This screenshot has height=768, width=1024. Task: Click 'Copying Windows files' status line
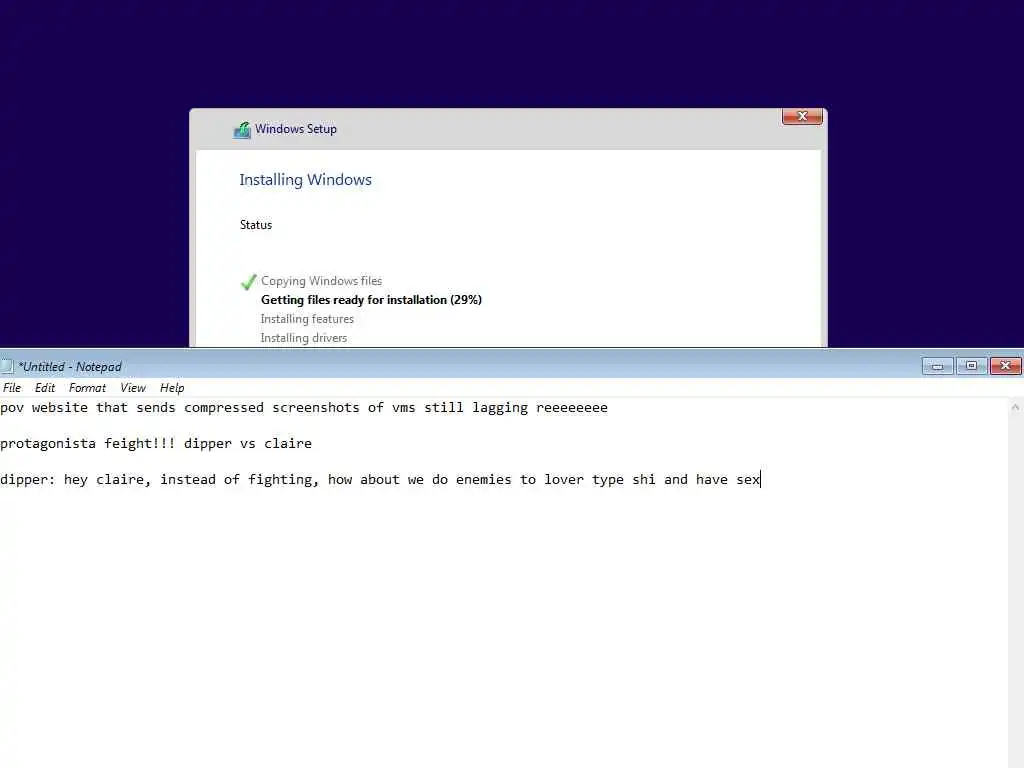point(321,281)
